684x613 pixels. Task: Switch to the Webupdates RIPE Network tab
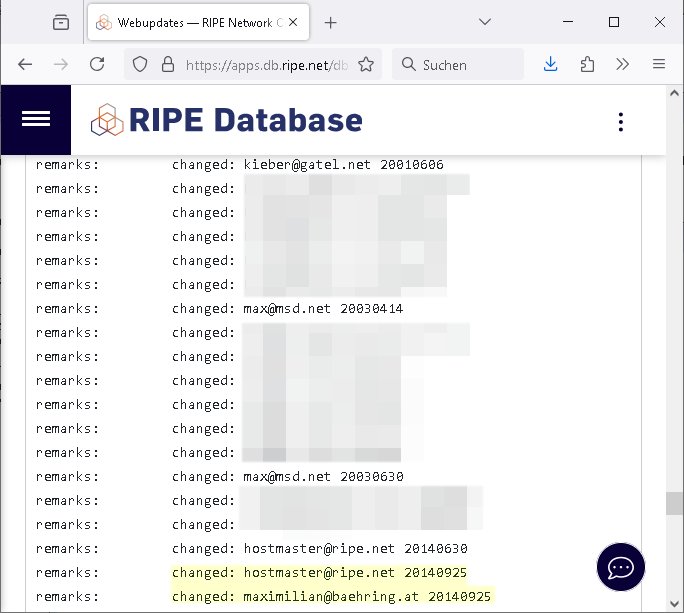(198, 23)
